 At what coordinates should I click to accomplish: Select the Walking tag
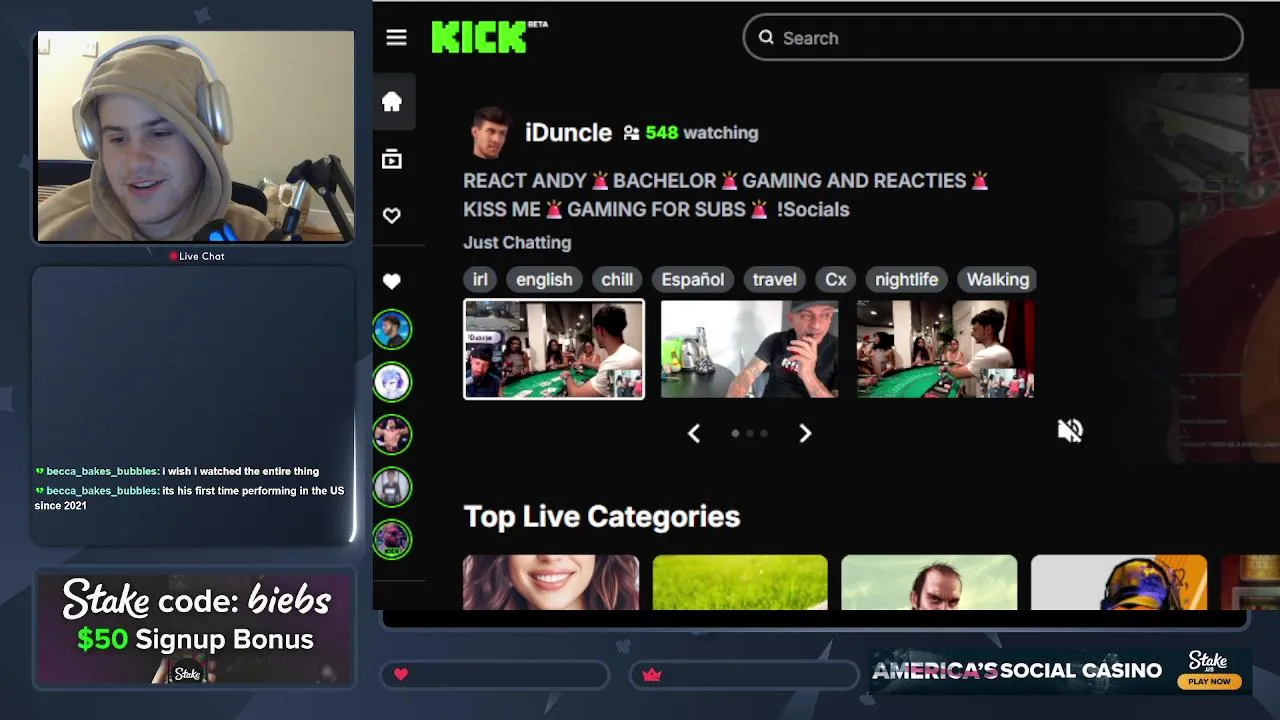pos(997,279)
